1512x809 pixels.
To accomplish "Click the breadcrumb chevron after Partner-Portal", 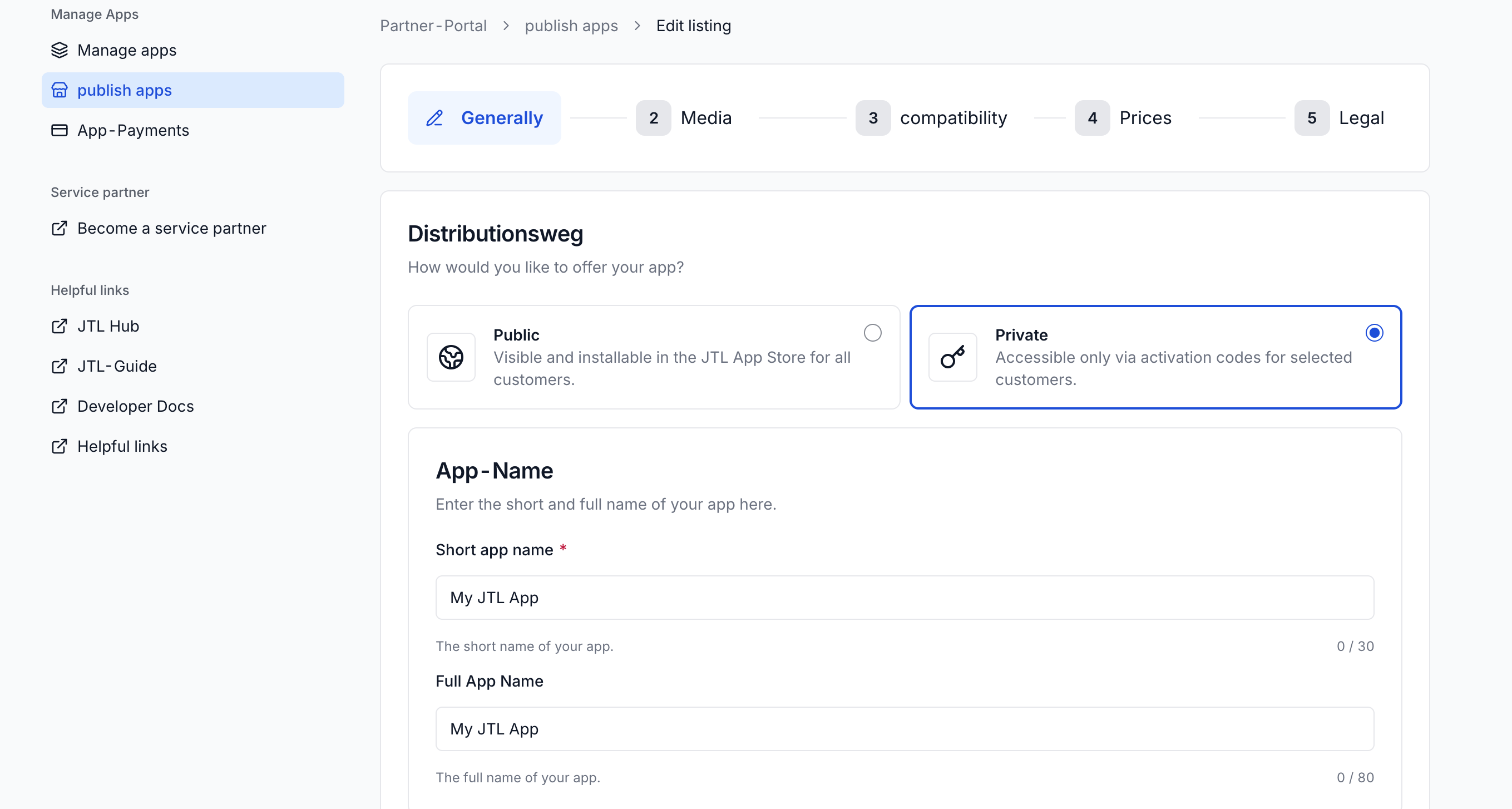I will click(506, 26).
